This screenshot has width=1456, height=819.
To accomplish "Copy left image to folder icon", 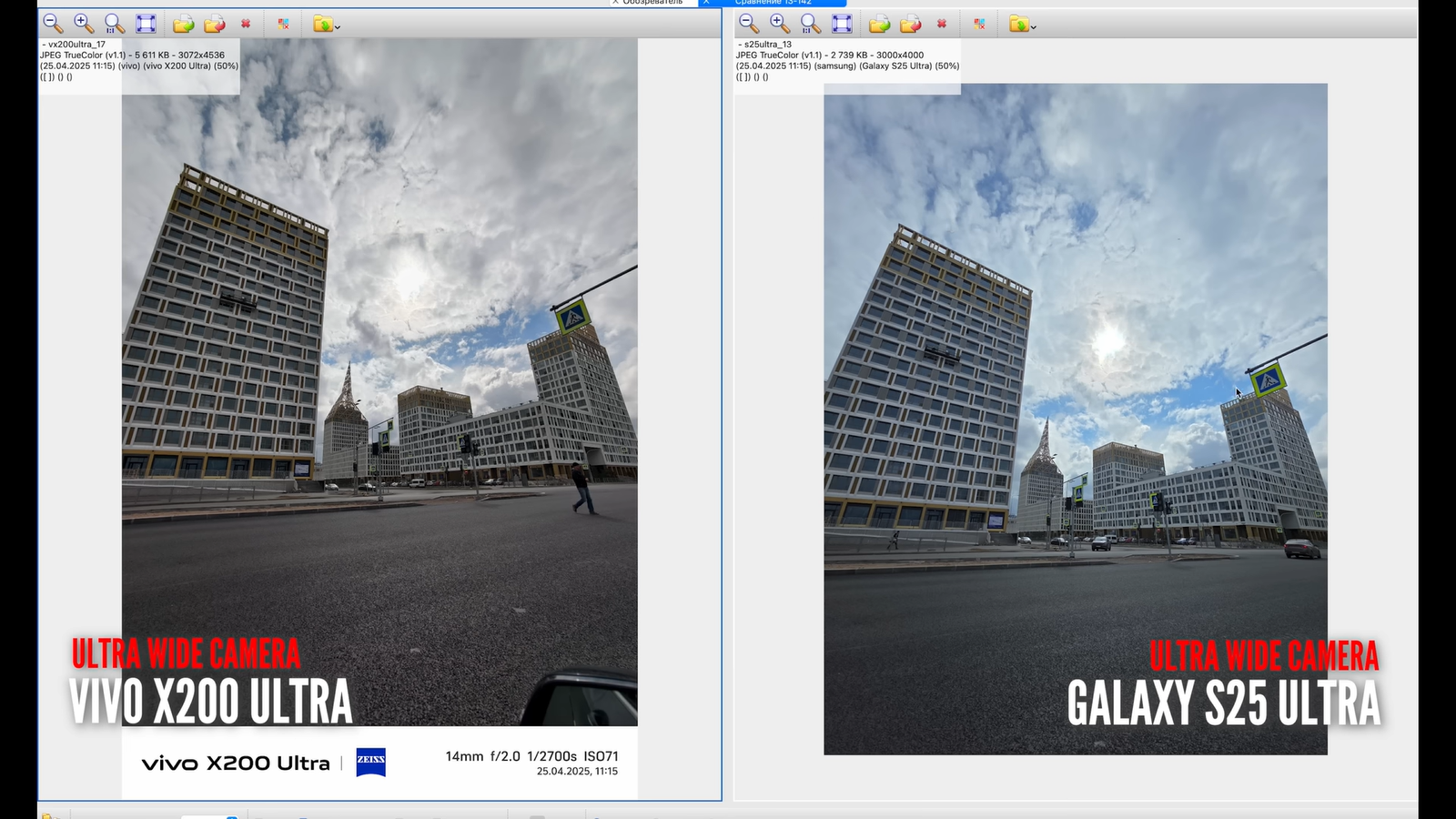I will 183,24.
